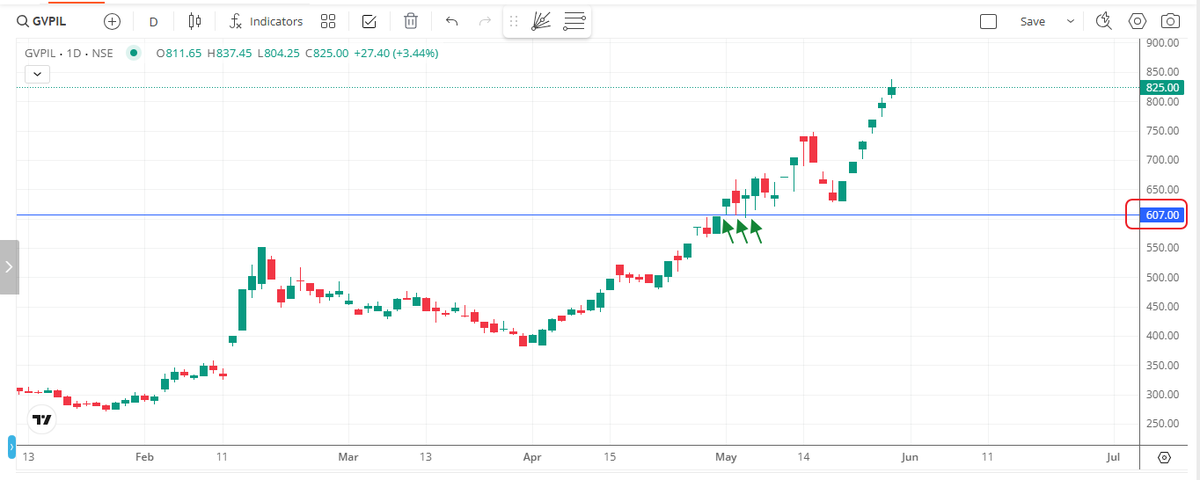This screenshot has width=1200, height=480.
Task: Open the Indicators dialog
Action: click(x=265, y=21)
